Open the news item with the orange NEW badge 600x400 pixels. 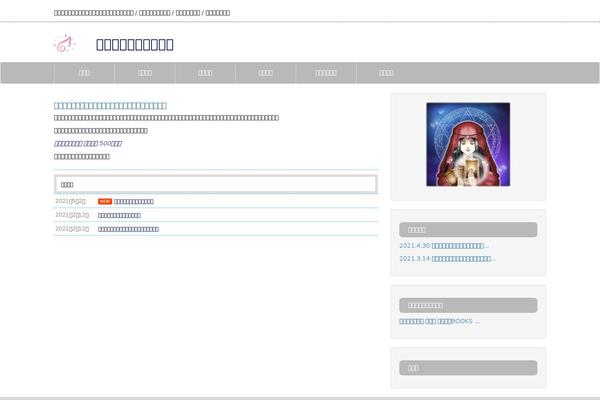point(134,202)
